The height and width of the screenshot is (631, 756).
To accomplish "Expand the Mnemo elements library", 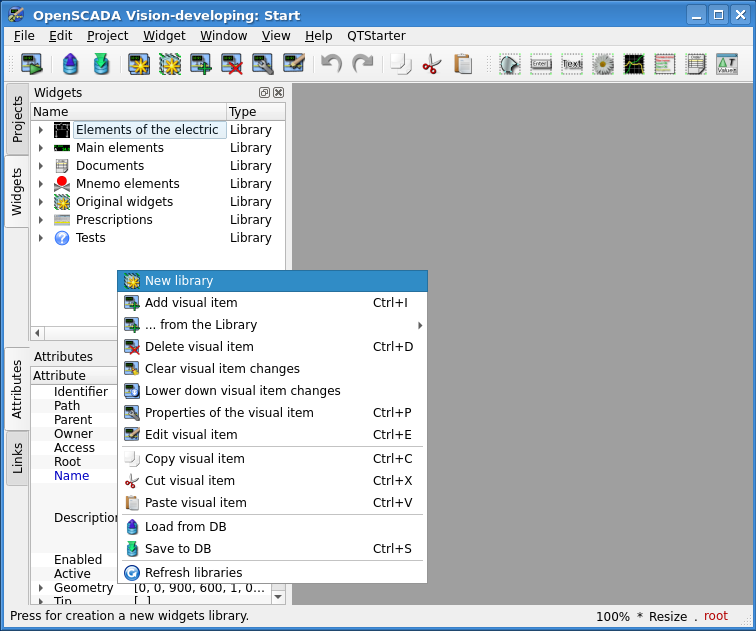I will pyautogui.click(x=41, y=184).
